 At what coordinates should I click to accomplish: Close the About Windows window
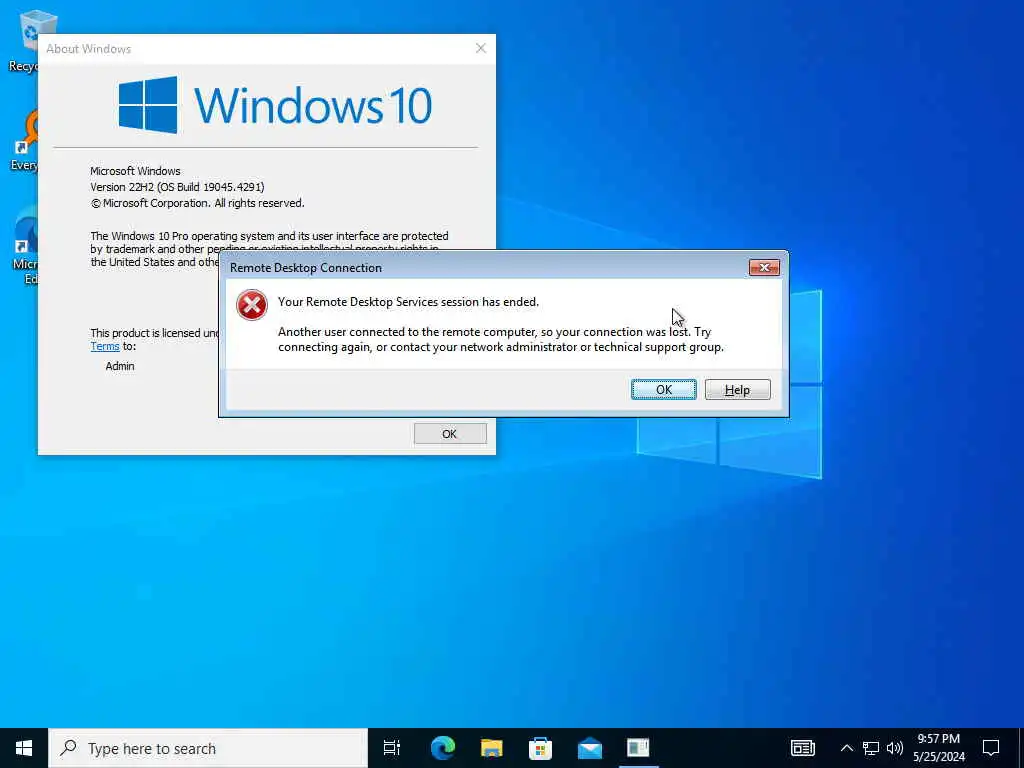pyautogui.click(x=481, y=48)
